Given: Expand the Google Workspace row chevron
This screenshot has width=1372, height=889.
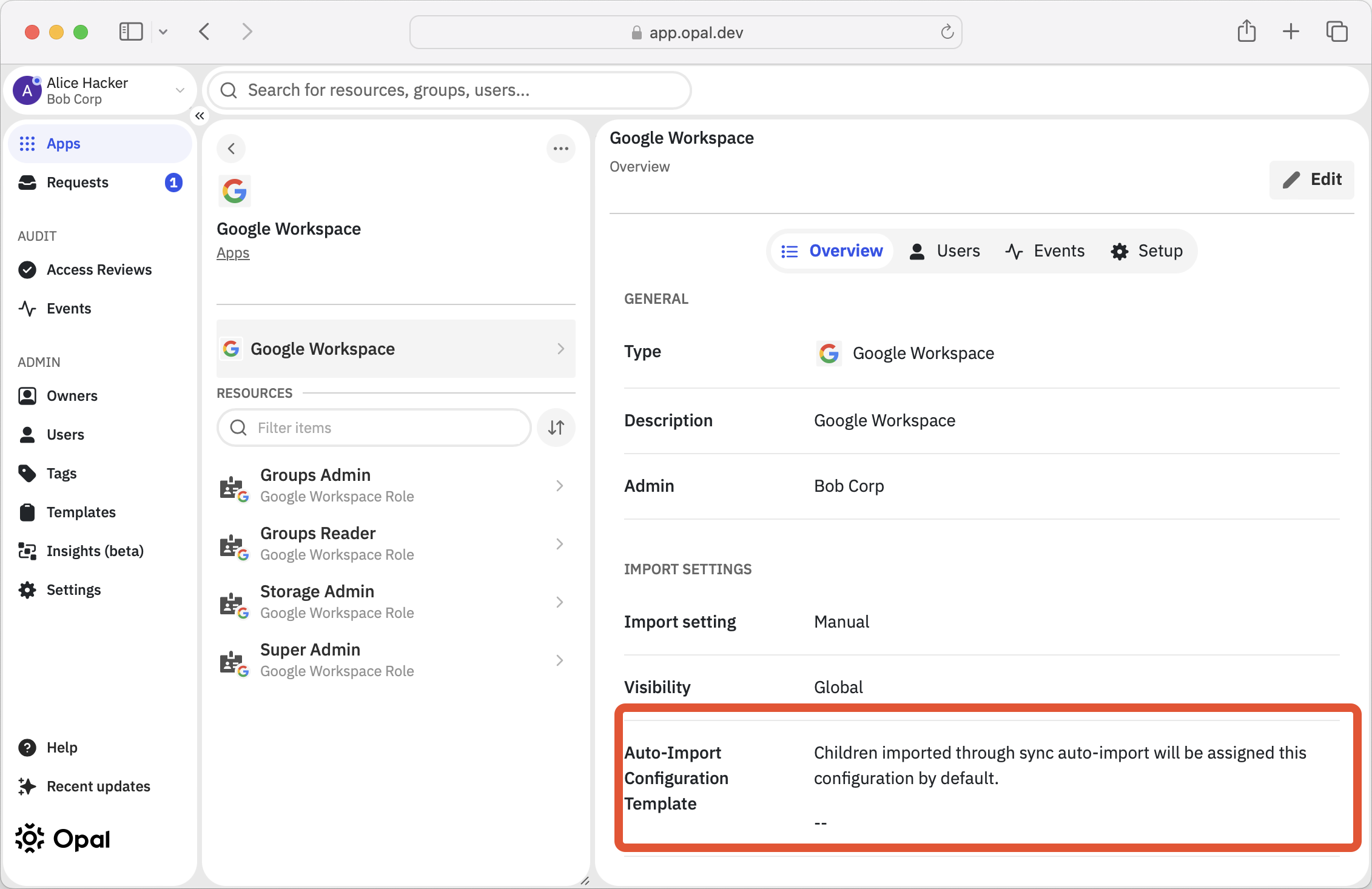Looking at the screenshot, I should pos(561,349).
